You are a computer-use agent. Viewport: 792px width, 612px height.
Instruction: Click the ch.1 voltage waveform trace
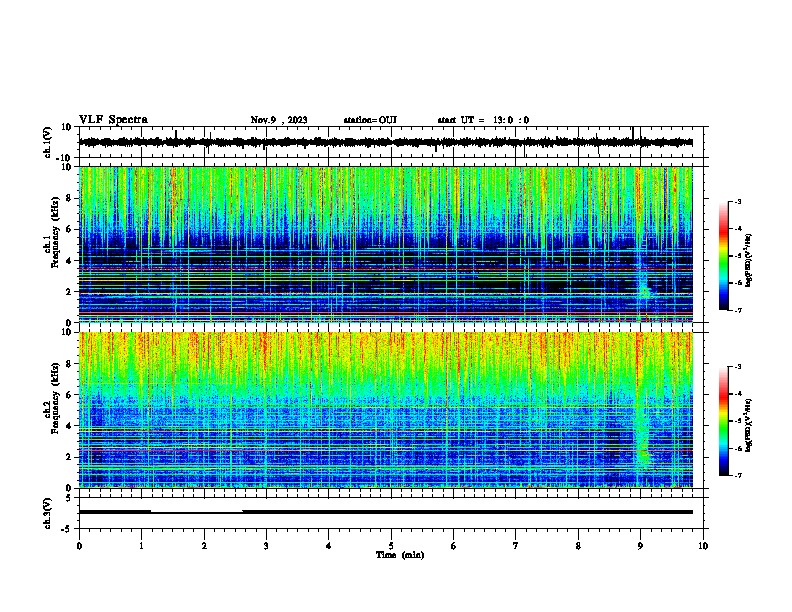(386, 142)
